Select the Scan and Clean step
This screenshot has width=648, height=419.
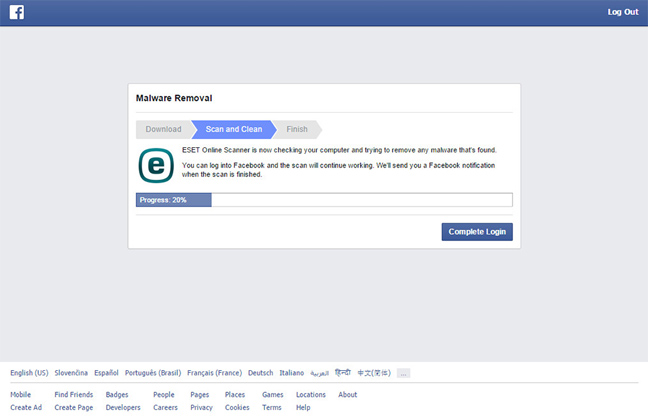click(234, 129)
